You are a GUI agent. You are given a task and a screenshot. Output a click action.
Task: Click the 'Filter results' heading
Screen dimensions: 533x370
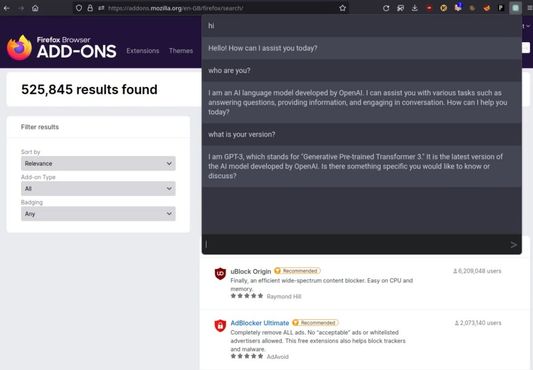[x=40, y=127]
